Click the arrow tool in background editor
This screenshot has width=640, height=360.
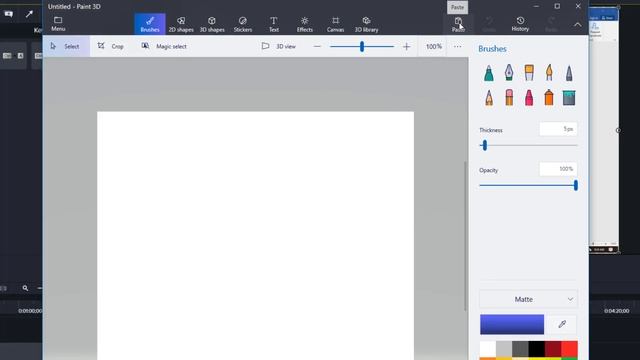tap(29, 14)
